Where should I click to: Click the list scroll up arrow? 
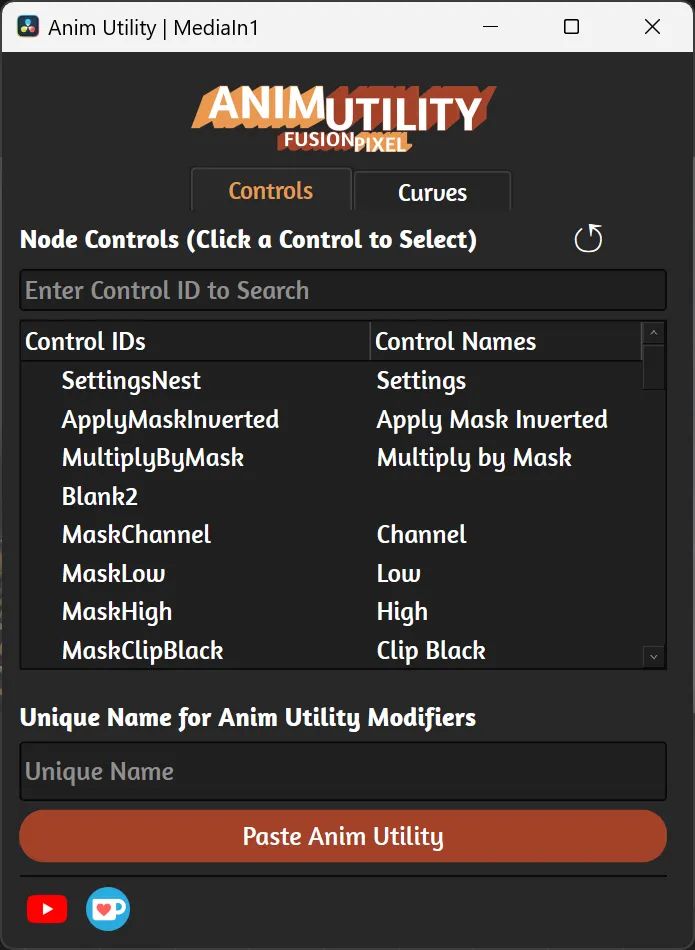[x=654, y=333]
